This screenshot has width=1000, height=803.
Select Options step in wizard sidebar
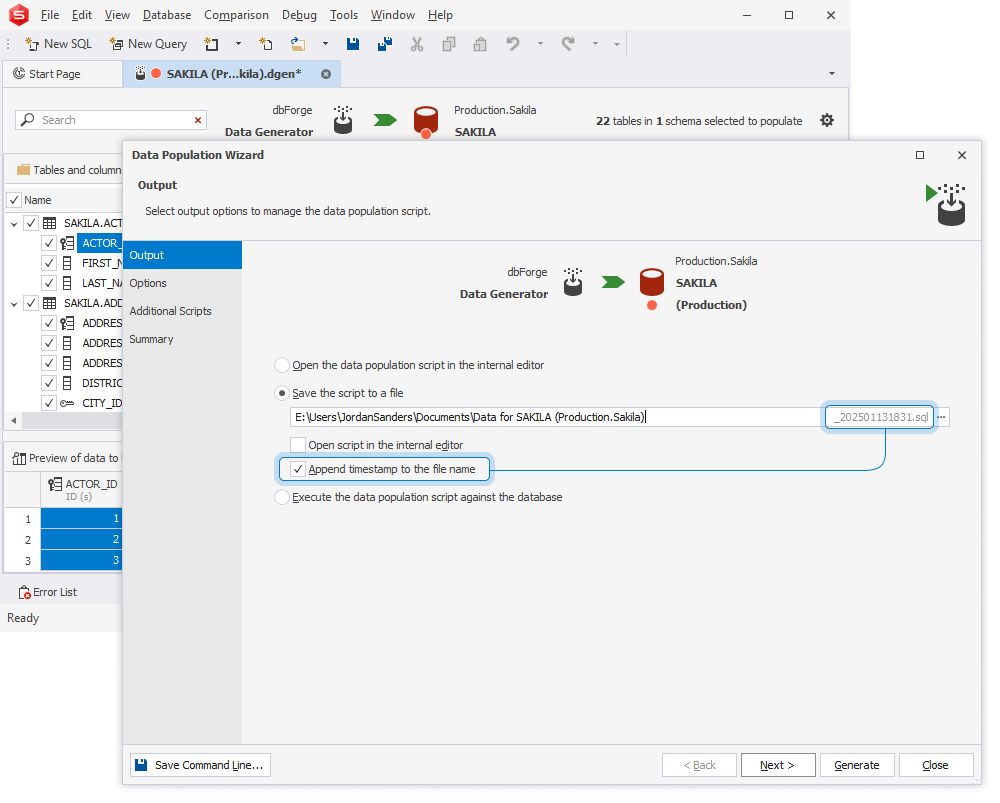[182, 283]
